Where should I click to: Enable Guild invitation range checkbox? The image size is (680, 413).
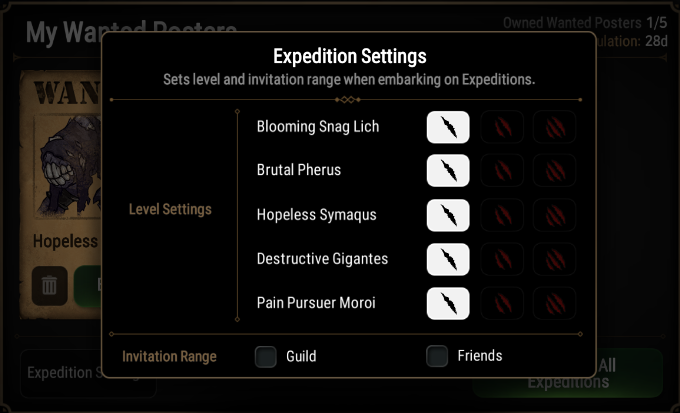coord(265,357)
